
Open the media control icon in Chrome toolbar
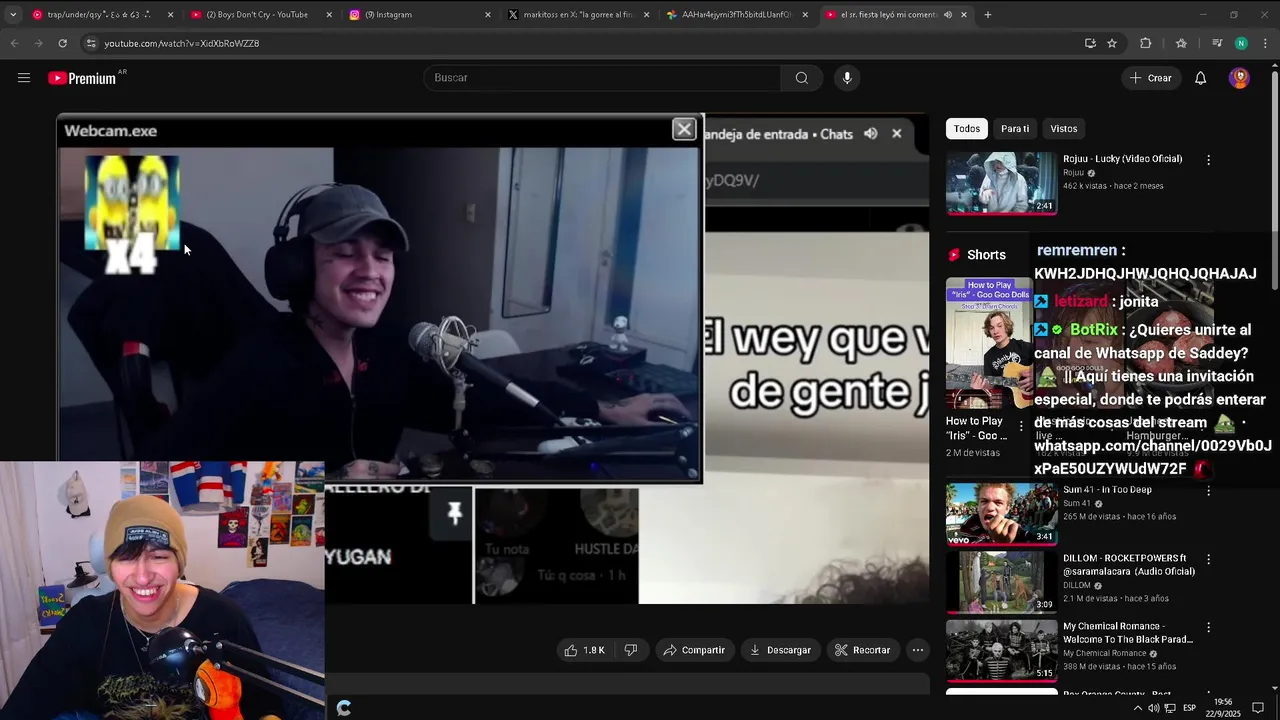click(x=1217, y=43)
